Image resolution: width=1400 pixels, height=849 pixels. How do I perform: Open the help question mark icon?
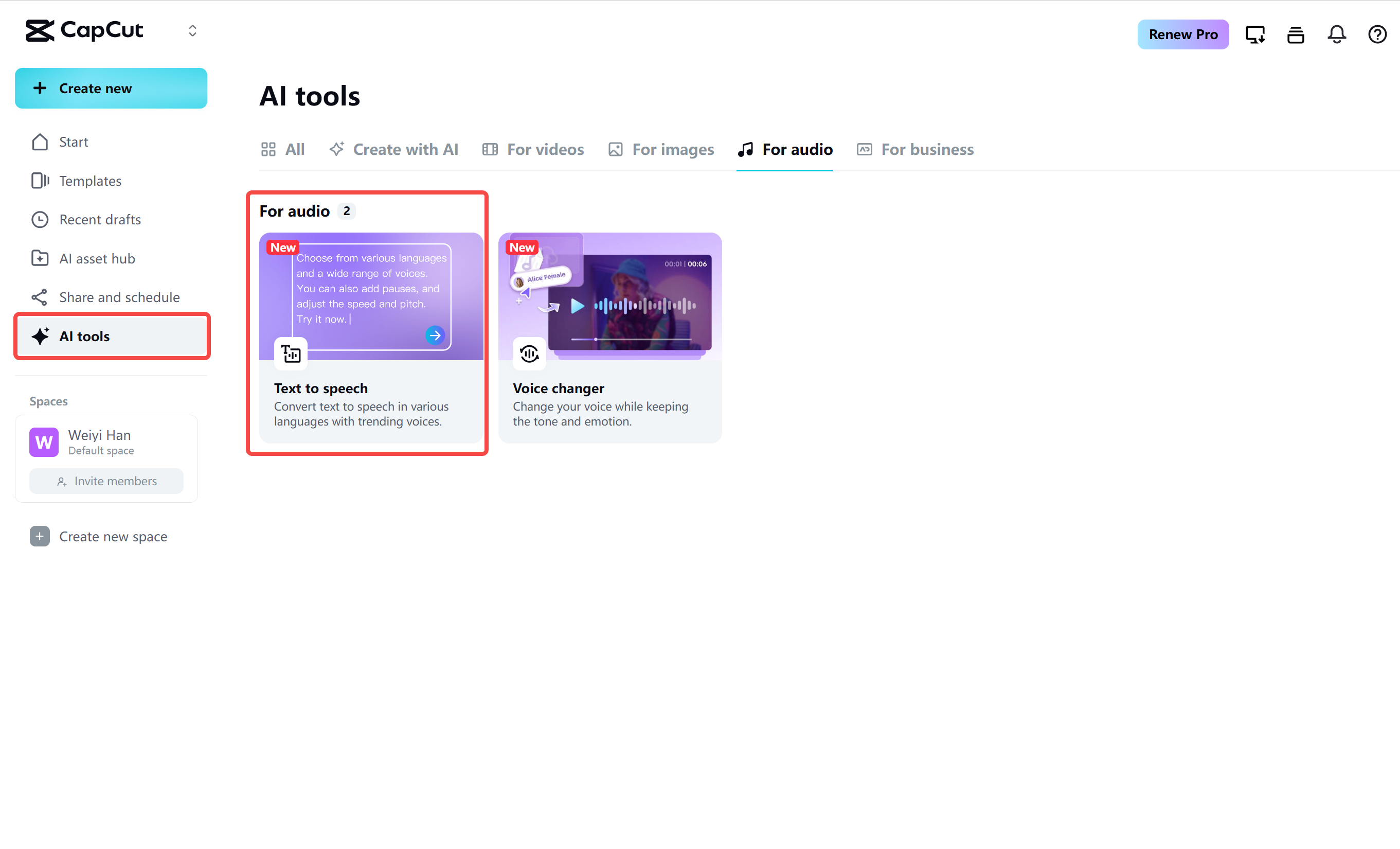coord(1377,34)
